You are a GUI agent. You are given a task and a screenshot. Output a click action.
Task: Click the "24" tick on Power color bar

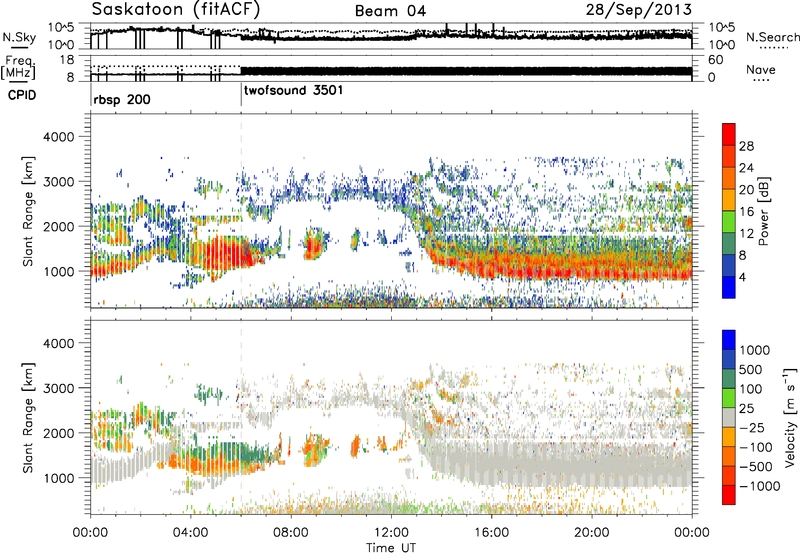(x=746, y=168)
